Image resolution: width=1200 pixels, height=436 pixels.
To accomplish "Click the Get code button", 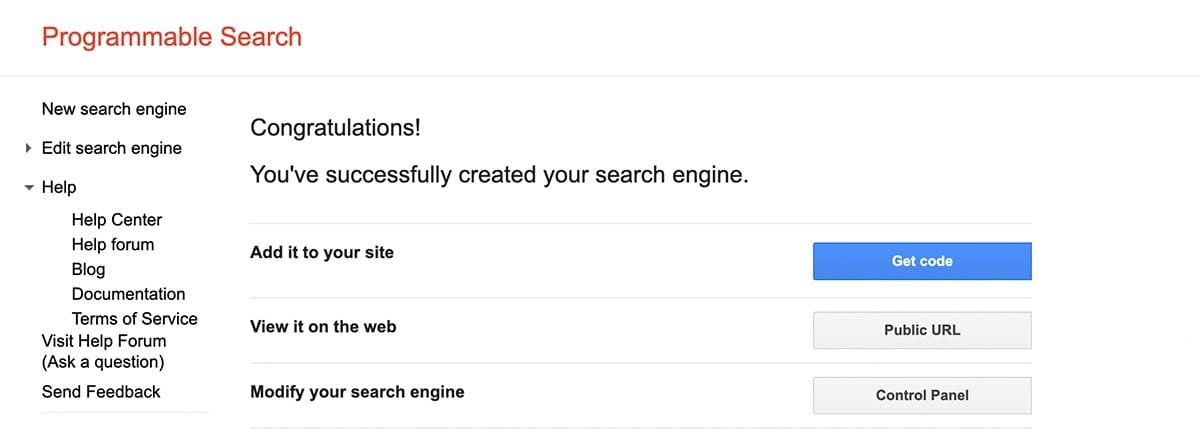I will (922, 261).
